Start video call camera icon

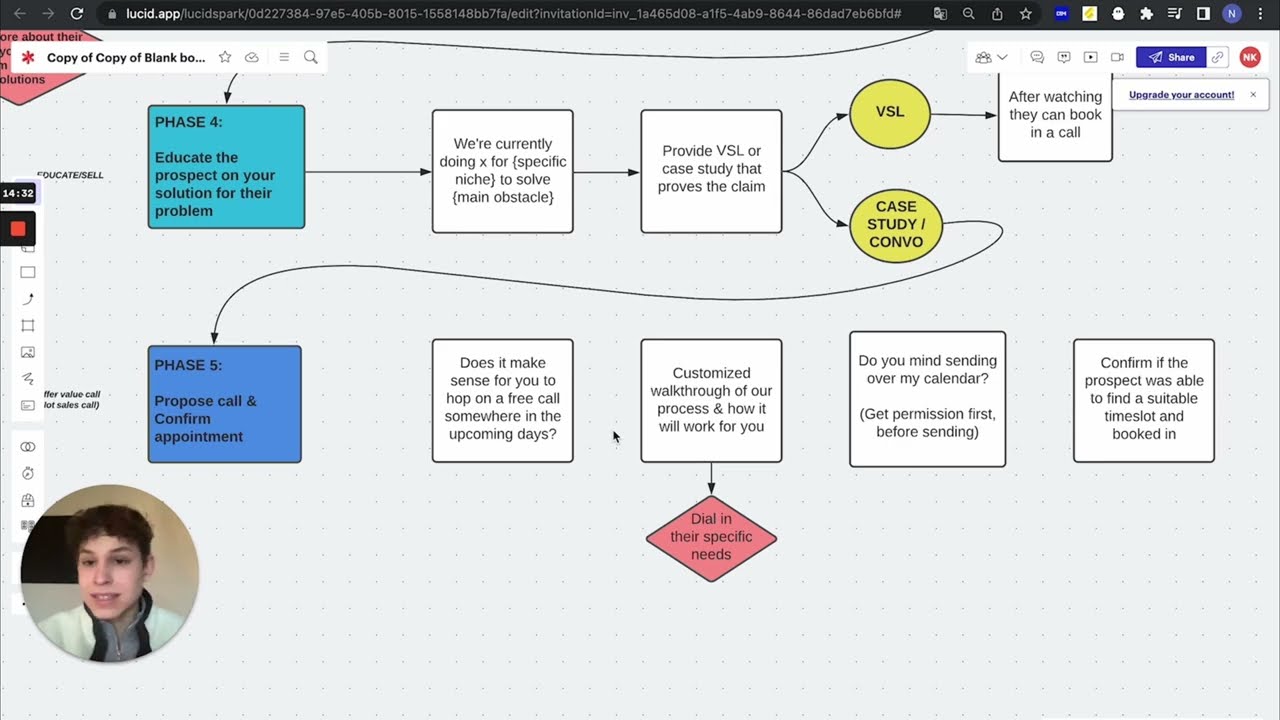click(1117, 57)
